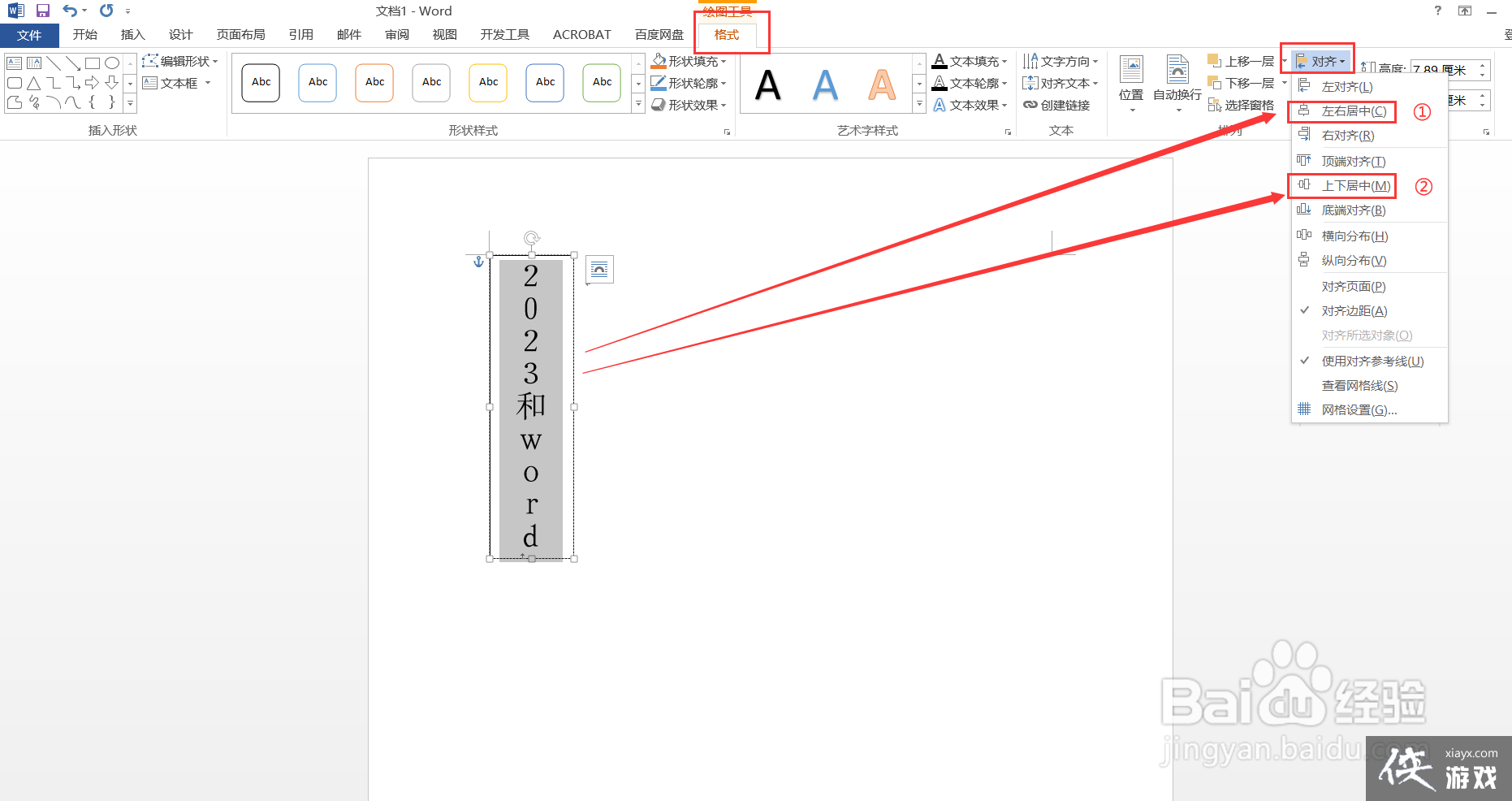The image size is (1512, 801).
Task: Select the triangle shape
Action: (34, 83)
